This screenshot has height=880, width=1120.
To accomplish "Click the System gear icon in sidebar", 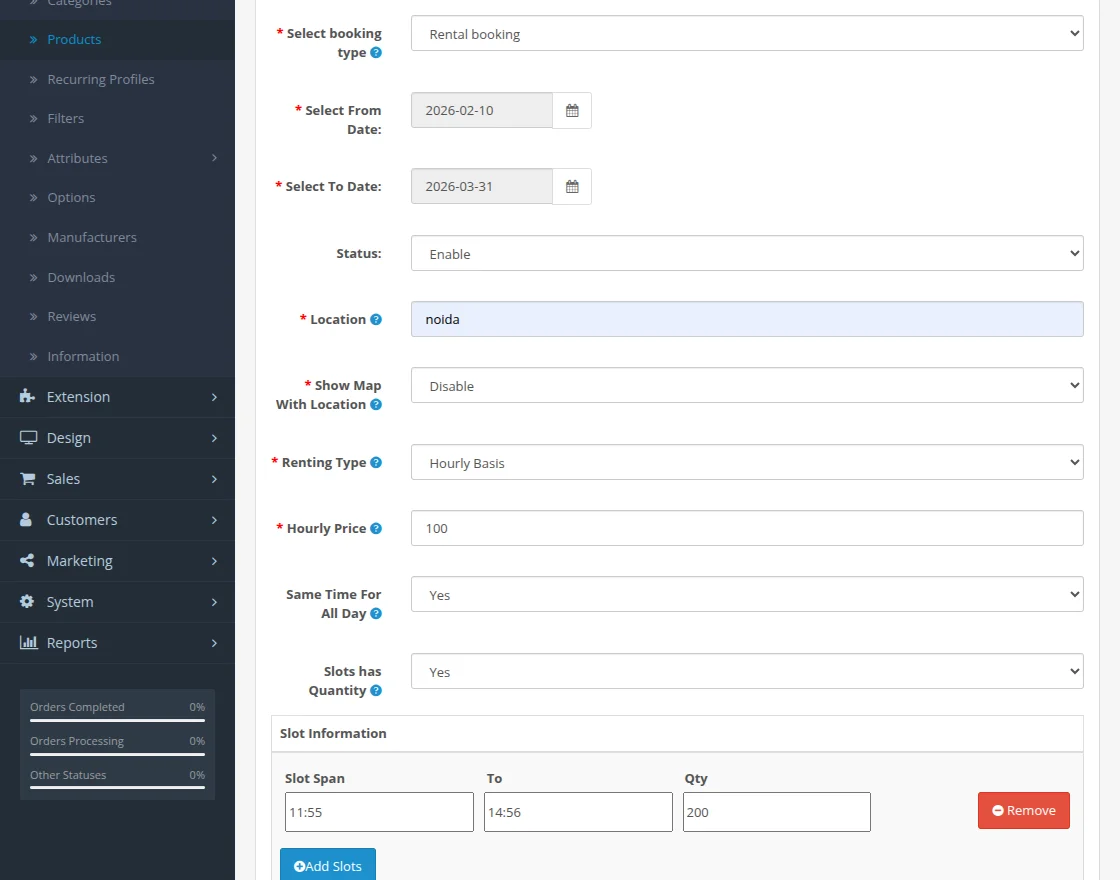I will (28, 602).
